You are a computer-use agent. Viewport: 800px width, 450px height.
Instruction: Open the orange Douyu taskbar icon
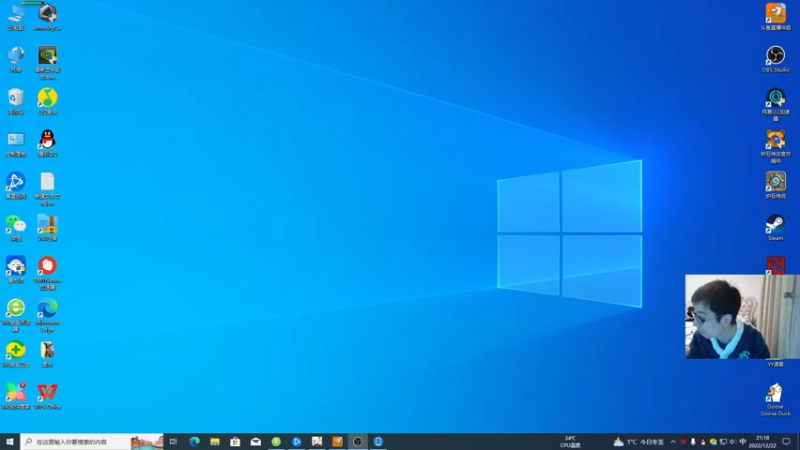[x=337, y=441]
